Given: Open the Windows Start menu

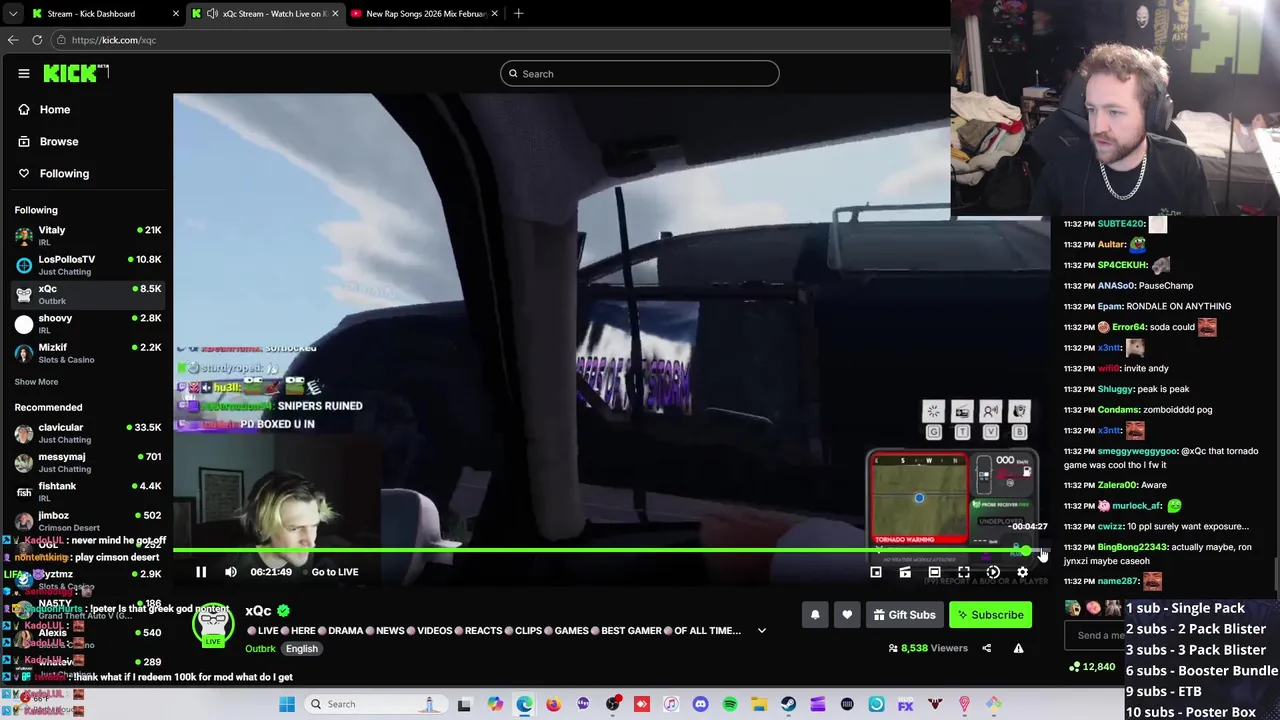Looking at the screenshot, I should click(287, 704).
